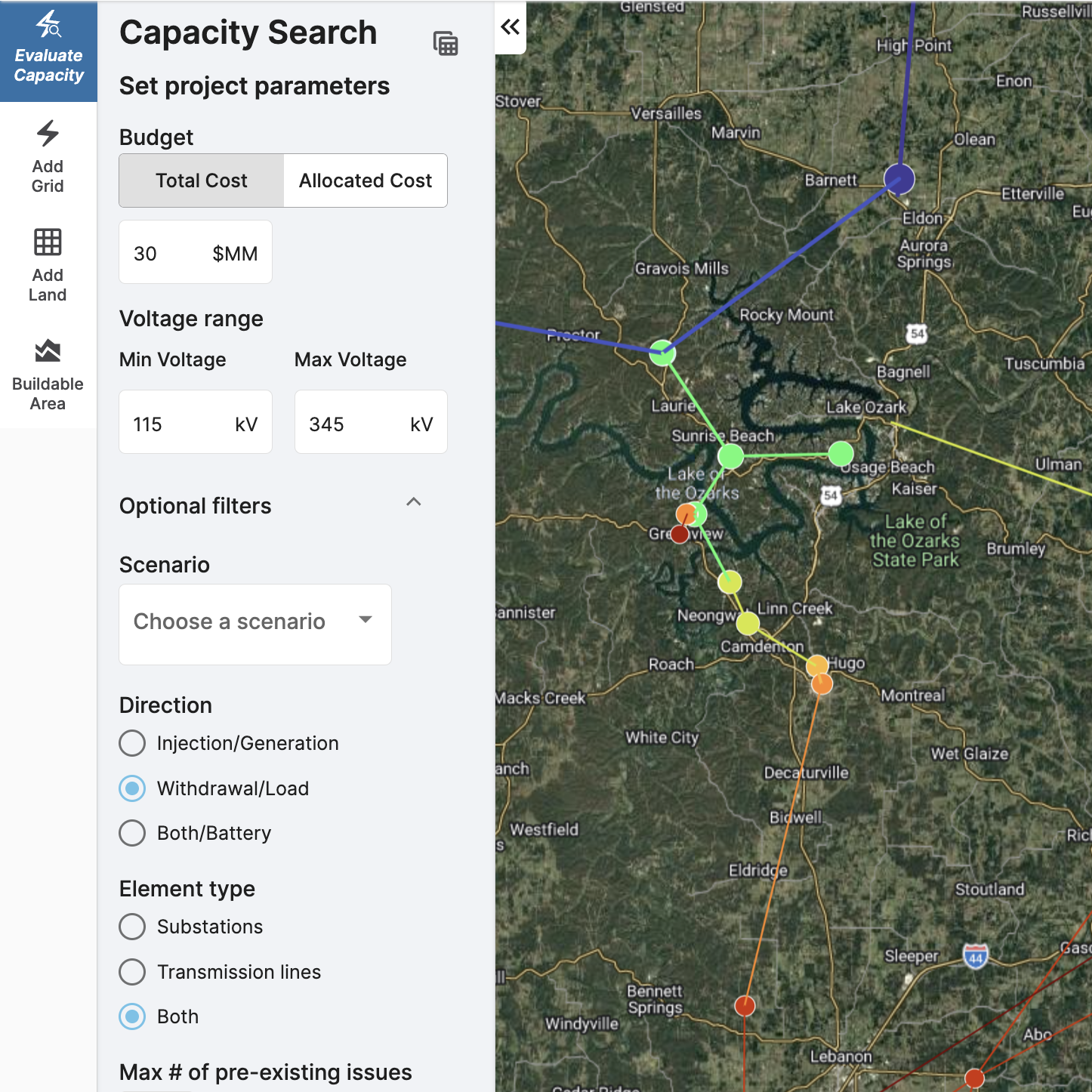Choose Transmission lines element type
Image resolution: width=1092 pixels, height=1092 pixels.
[x=132, y=972]
